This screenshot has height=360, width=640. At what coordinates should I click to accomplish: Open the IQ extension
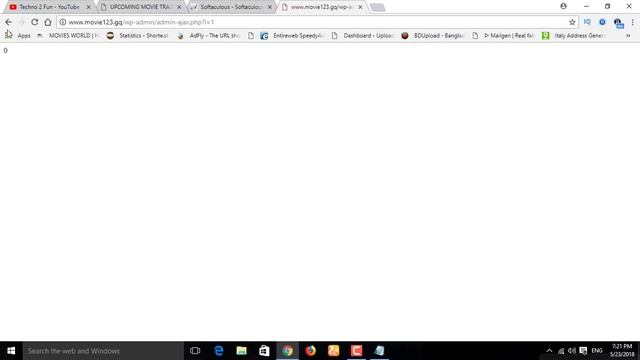(587, 22)
